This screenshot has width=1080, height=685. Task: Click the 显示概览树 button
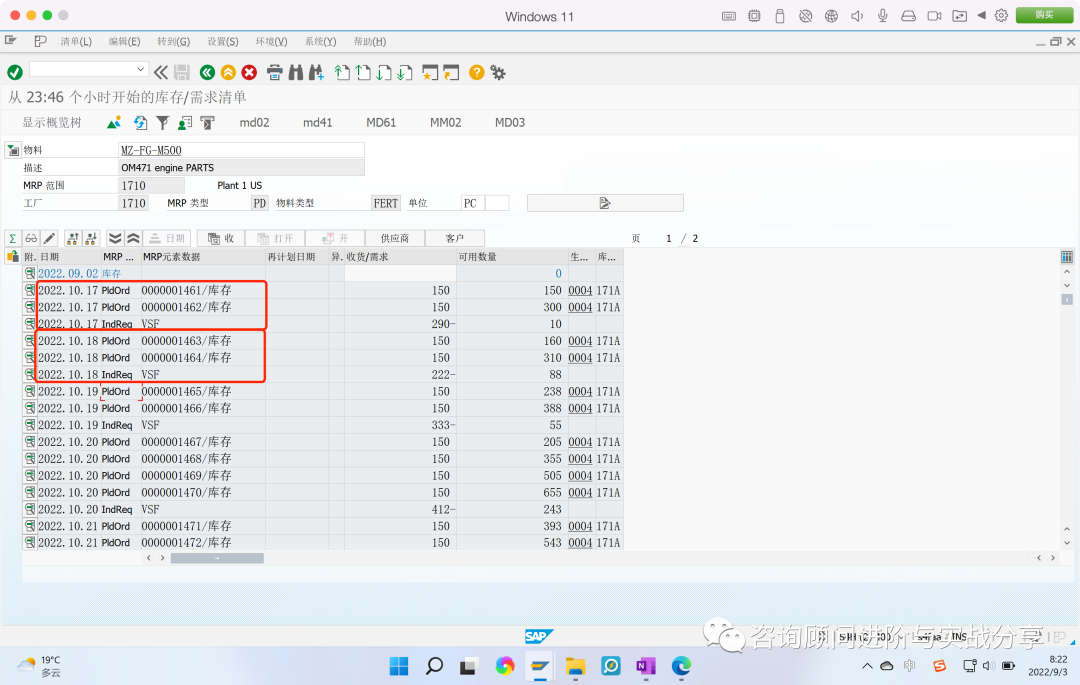[52, 123]
